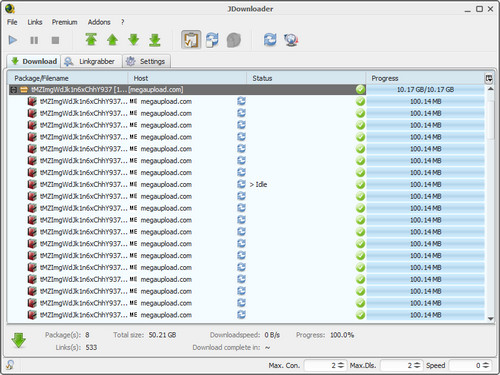Start downloads with the Play button
The height and width of the screenshot is (375, 500).
13,40
